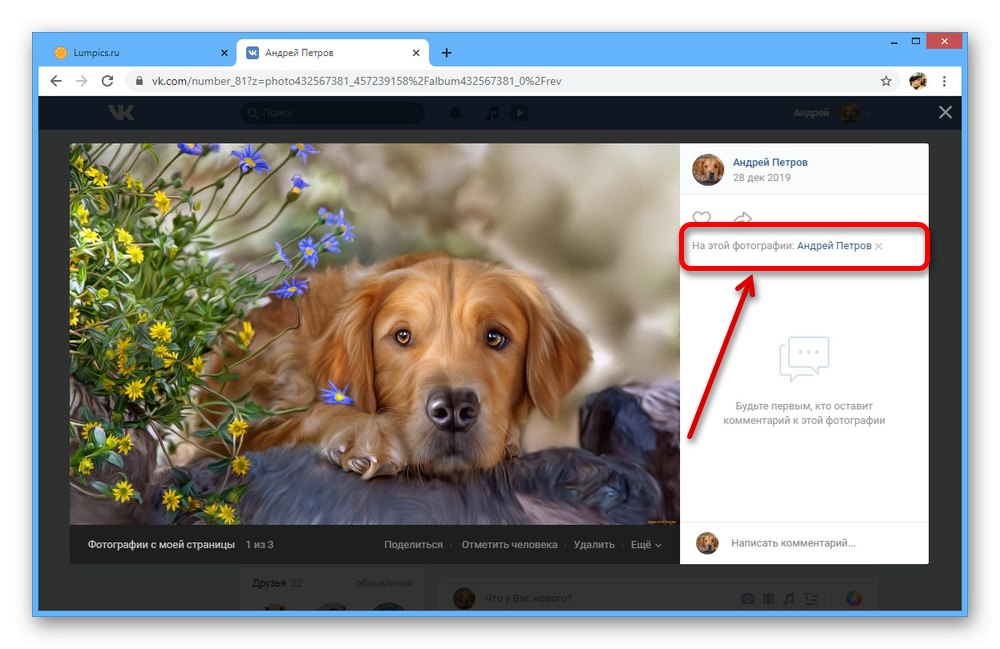Image resolution: width=1000 pixels, height=649 pixels.
Task: Click Удалить to delete the photo
Action: 594,544
